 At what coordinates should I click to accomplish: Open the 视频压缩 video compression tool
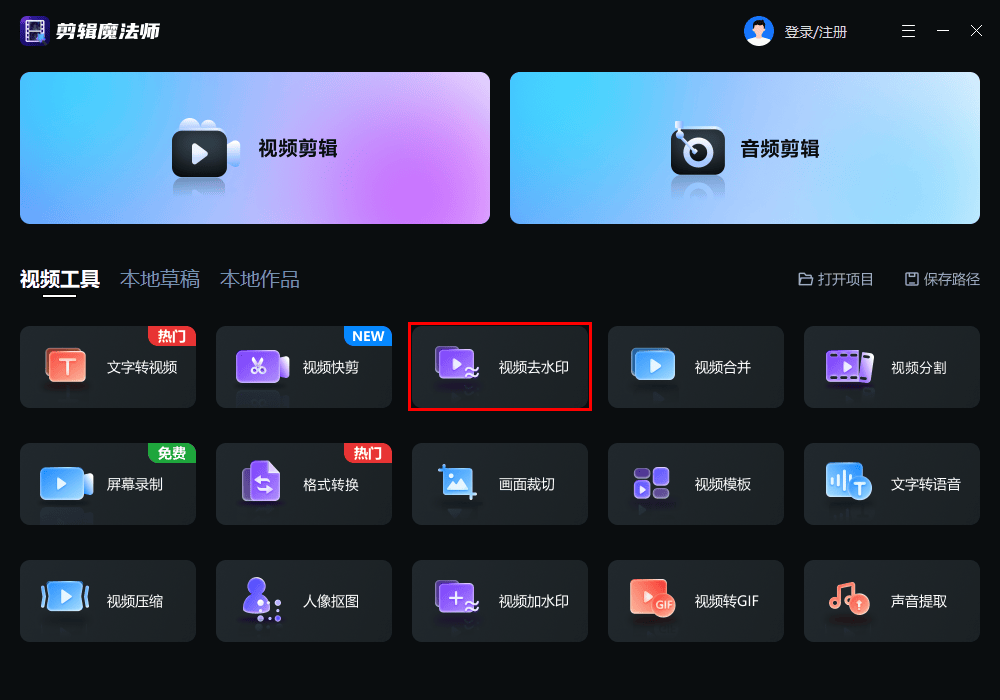click(108, 601)
